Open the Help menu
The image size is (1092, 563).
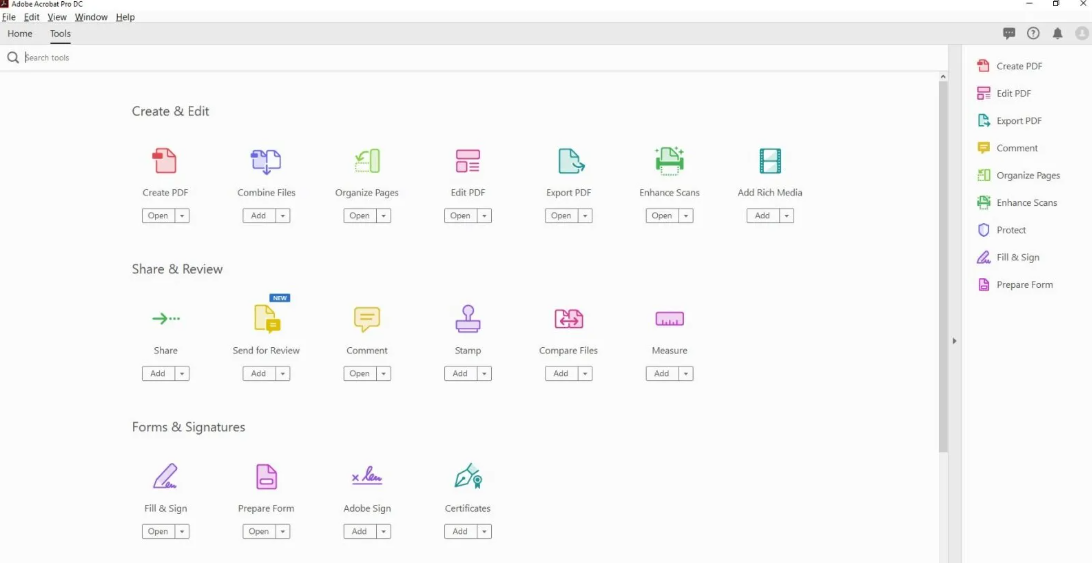tap(125, 17)
